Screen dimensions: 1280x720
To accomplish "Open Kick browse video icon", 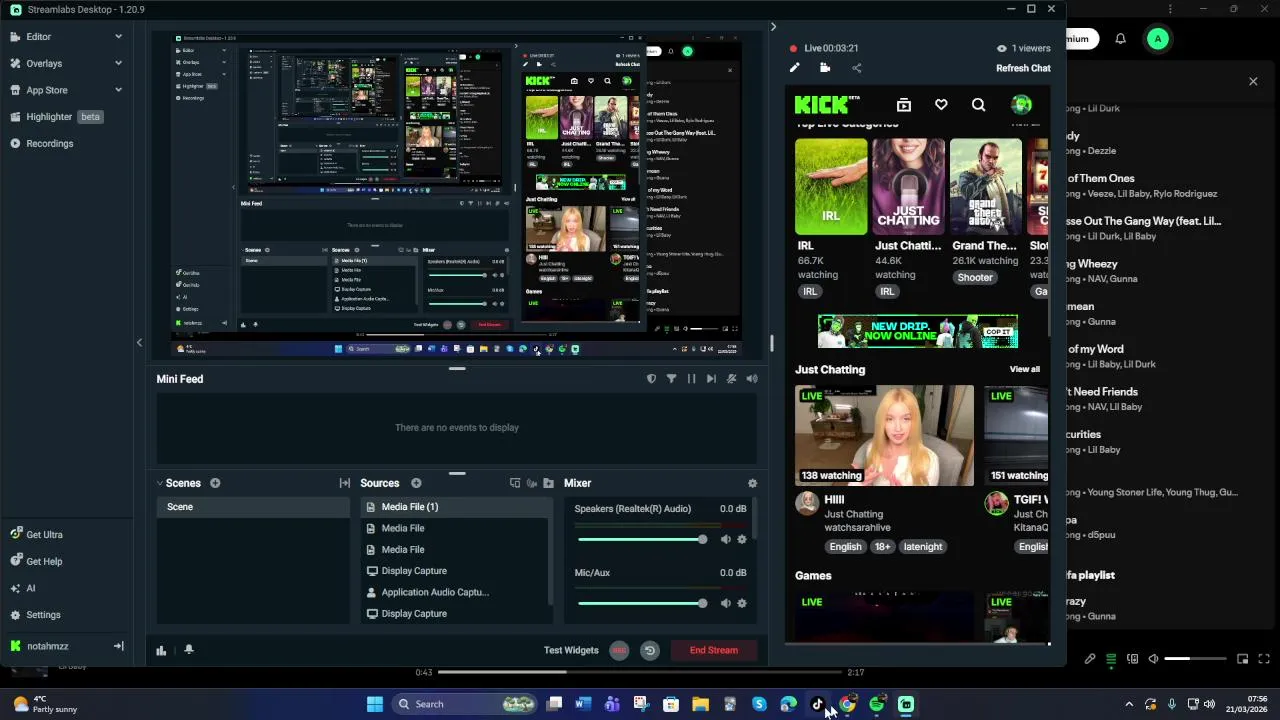I will pos(904,105).
